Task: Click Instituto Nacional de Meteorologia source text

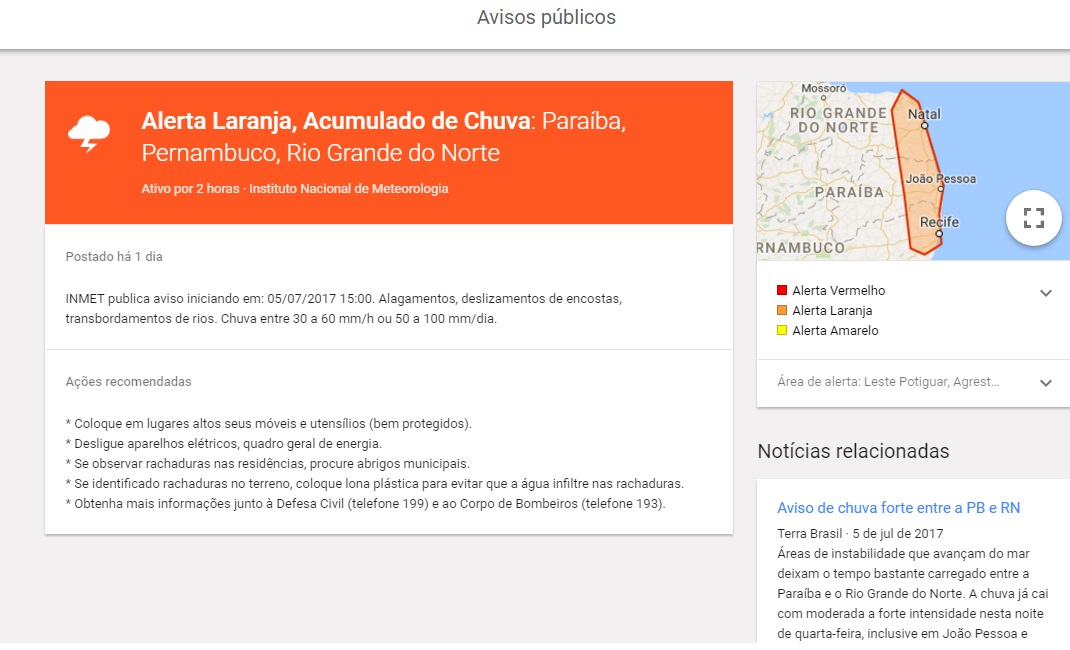Action: 348,188
